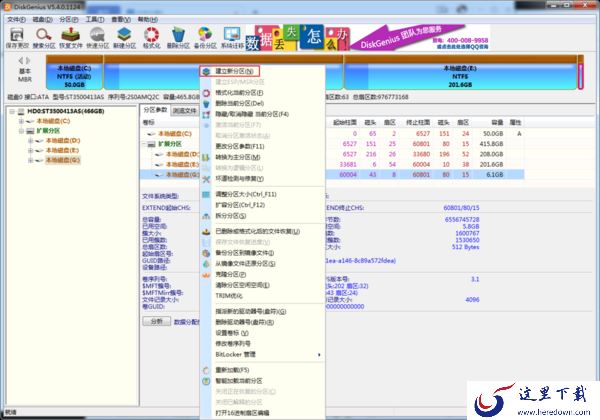The height and width of the screenshot is (420, 600).
Task: Click the bin icon beside 删除当前分区(Del)
Action: tap(206, 104)
